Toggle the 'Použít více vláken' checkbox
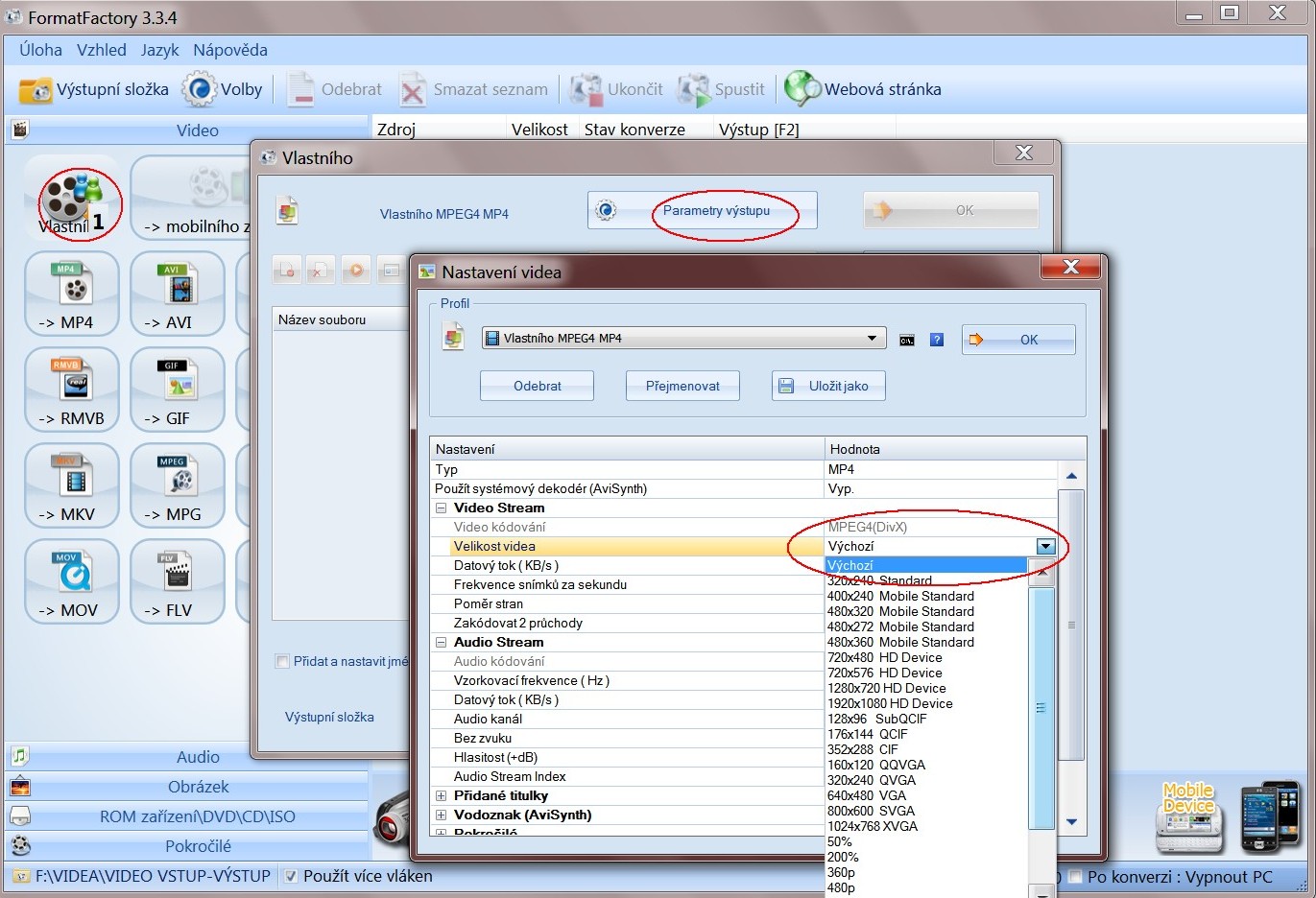The height and width of the screenshot is (898, 1316). pos(291,876)
